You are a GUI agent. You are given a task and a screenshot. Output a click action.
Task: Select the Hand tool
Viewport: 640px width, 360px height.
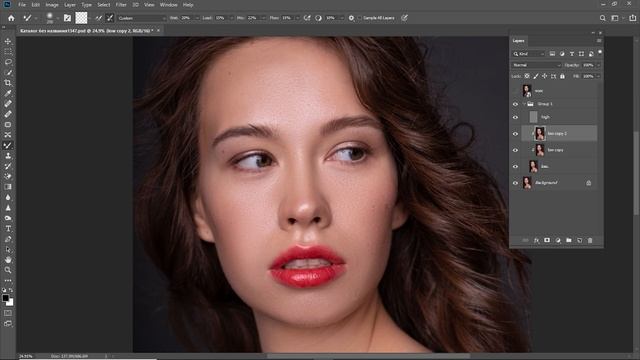click(x=8, y=260)
